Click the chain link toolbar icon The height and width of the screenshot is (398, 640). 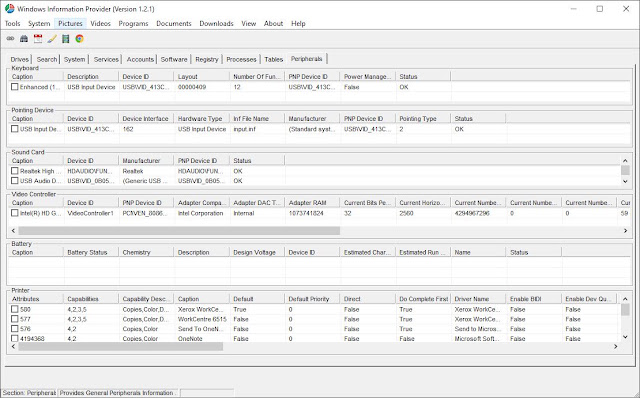(10, 39)
